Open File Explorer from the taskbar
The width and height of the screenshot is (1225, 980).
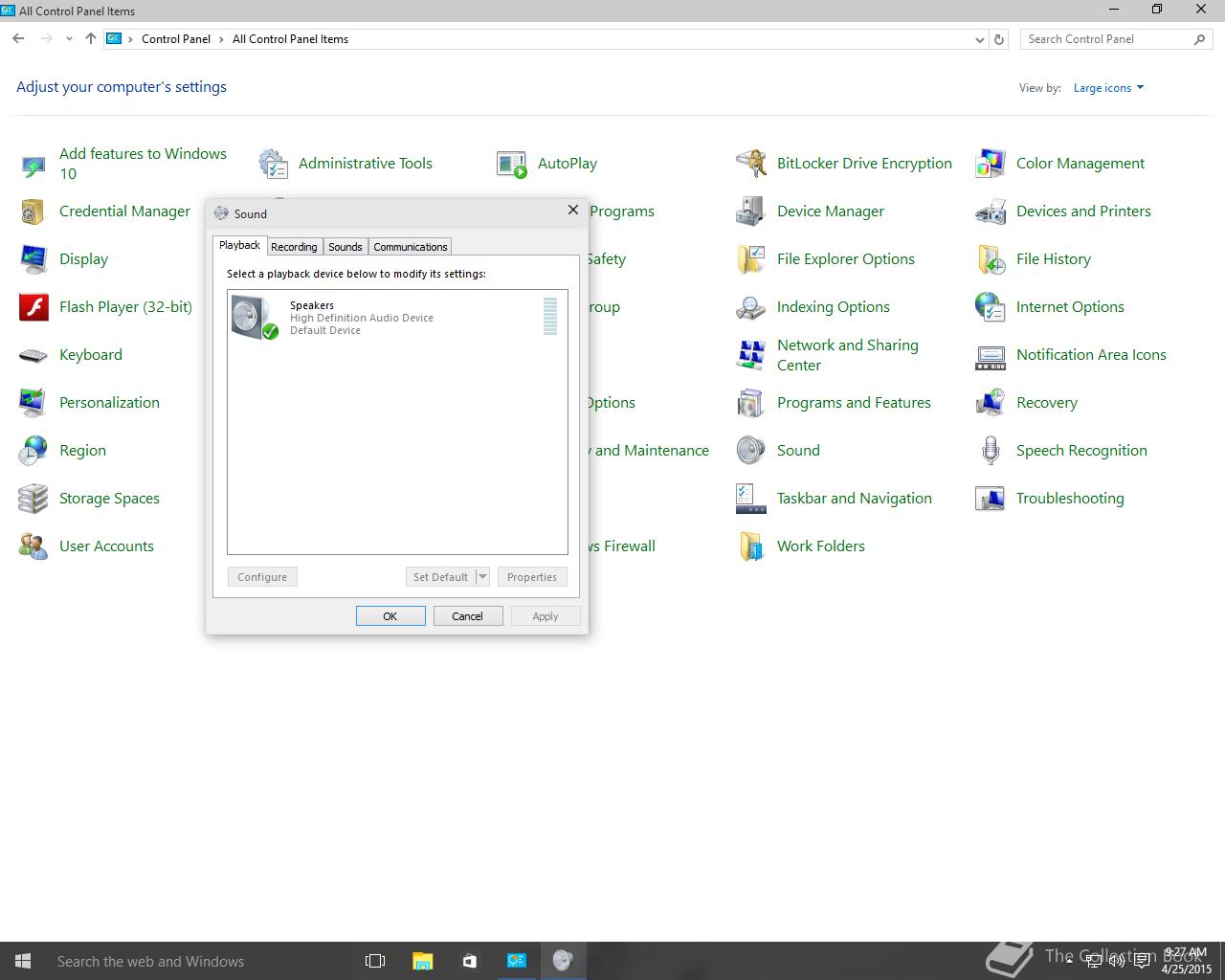[422, 961]
